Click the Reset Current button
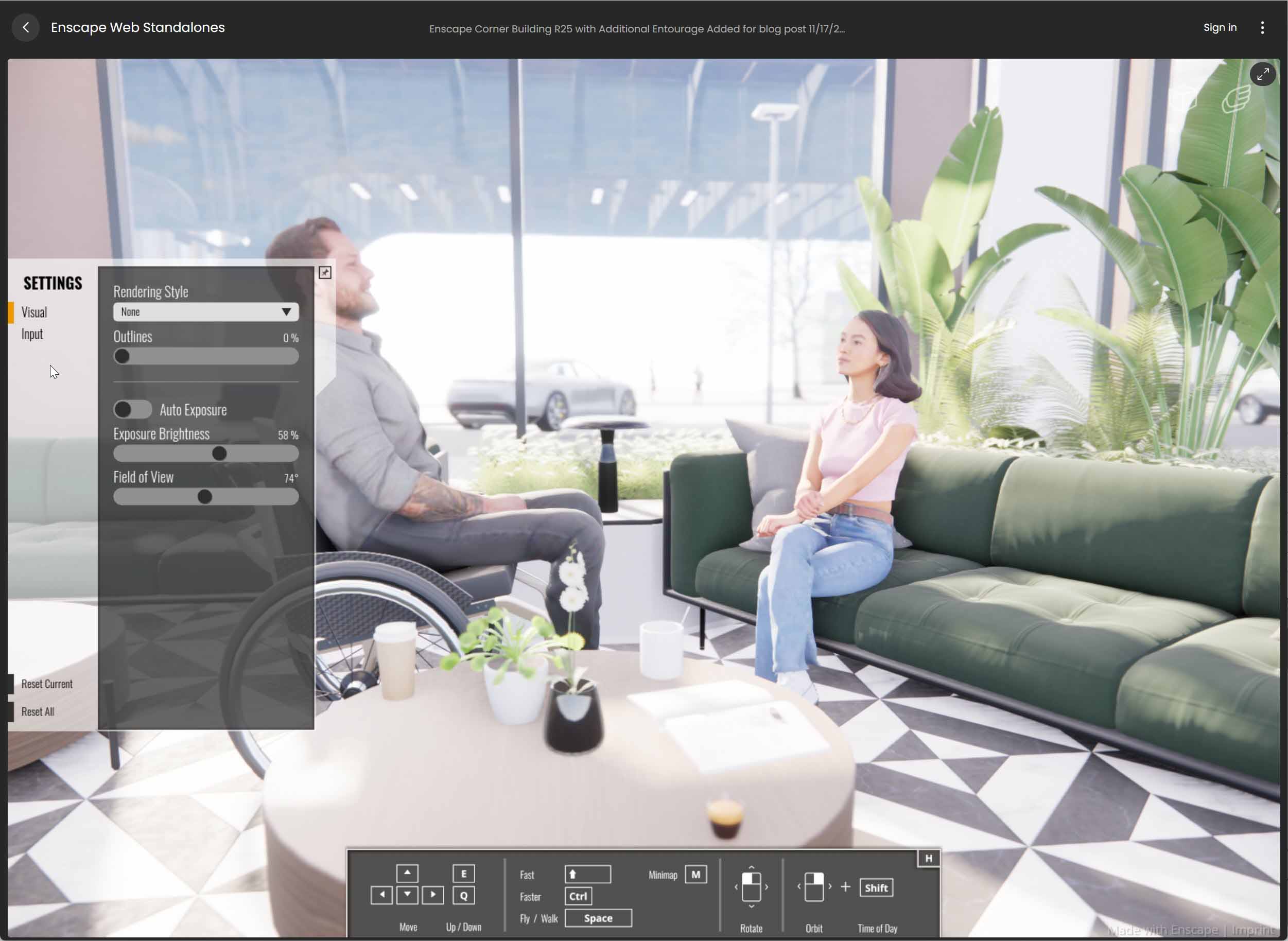The height and width of the screenshot is (941, 1288). pyautogui.click(x=47, y=683)
